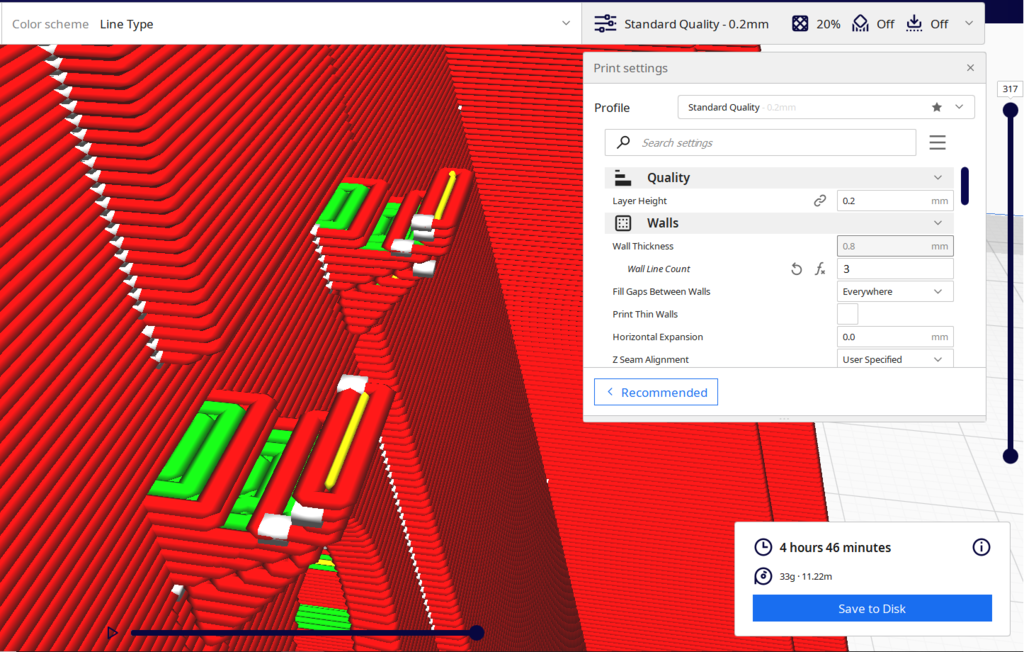Play the layer simulation

point(113,632)
